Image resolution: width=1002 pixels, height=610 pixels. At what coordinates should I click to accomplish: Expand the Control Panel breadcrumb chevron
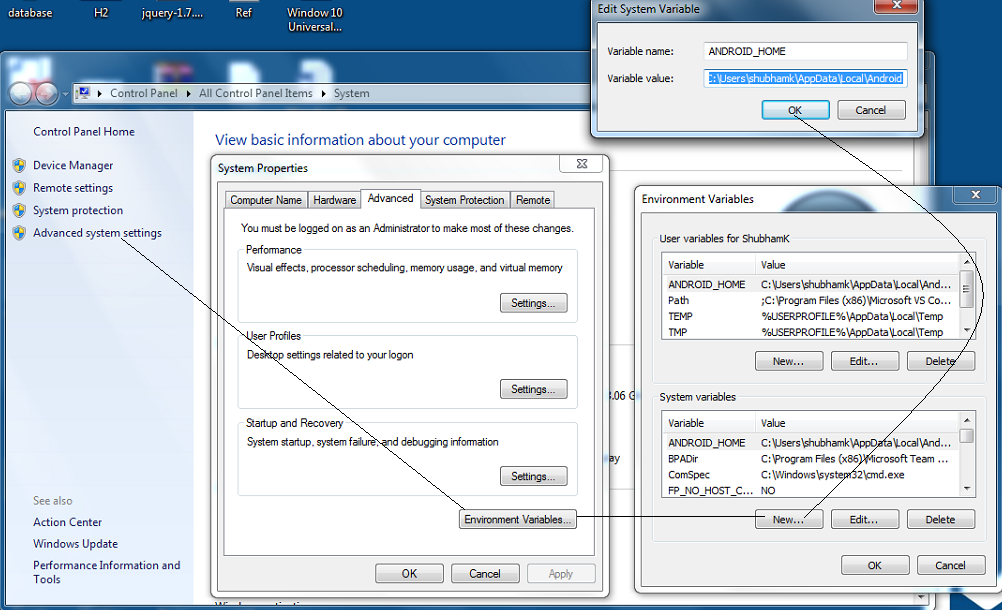pos(188,92)
